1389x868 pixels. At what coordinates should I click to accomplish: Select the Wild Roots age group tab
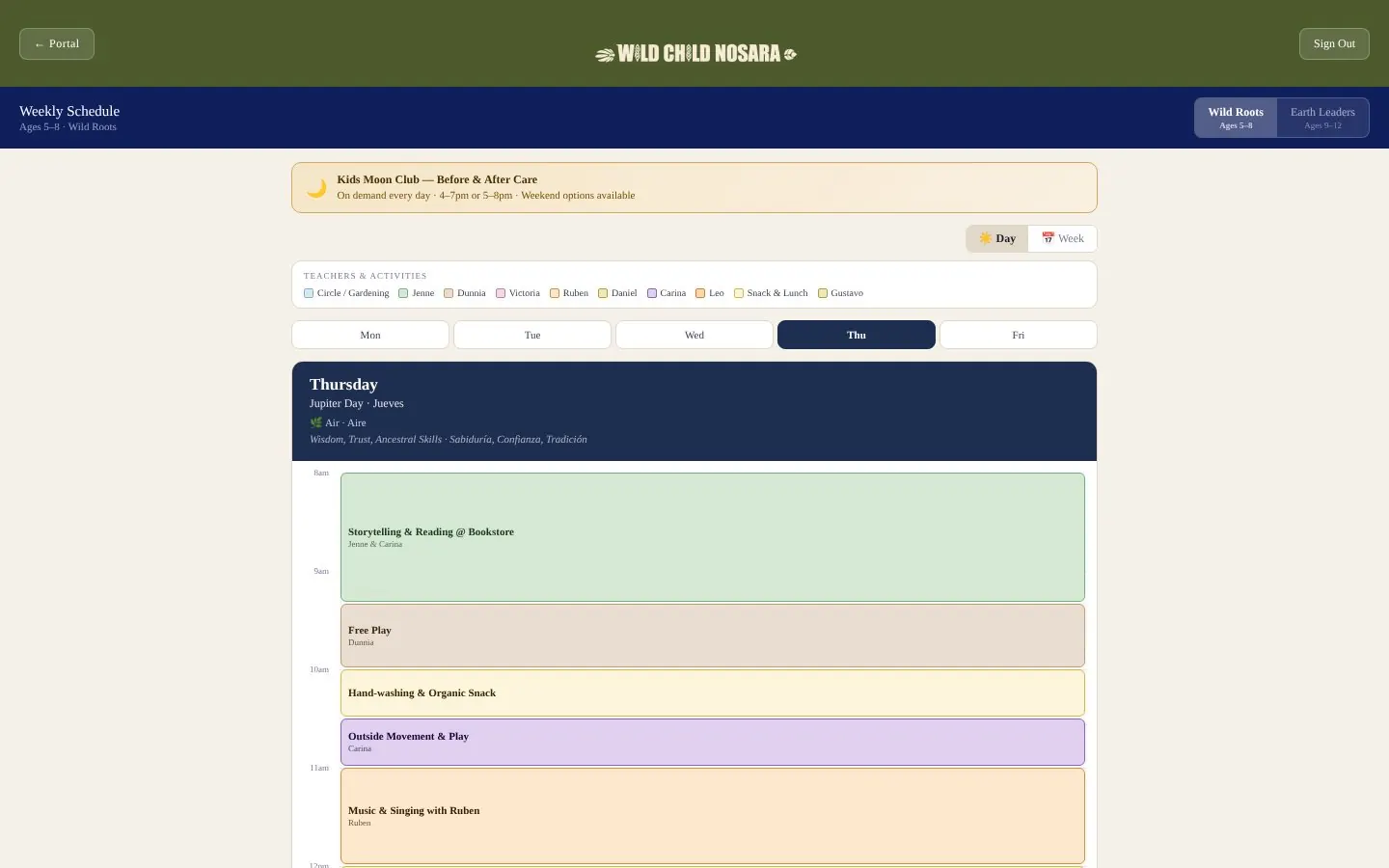tap(1236, 118)
